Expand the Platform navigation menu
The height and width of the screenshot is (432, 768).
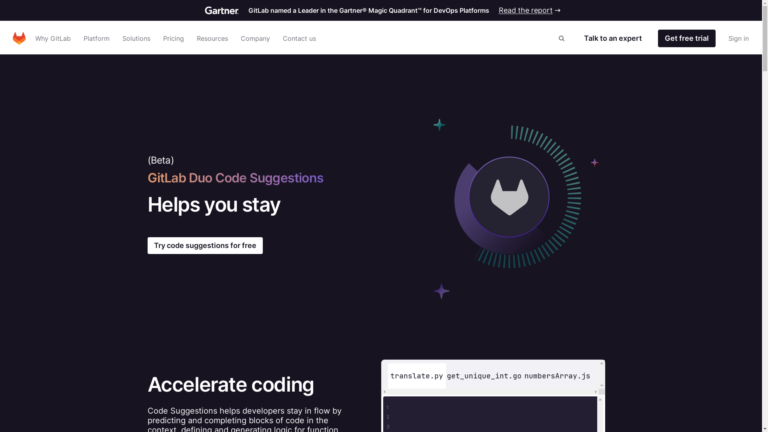[96, 38]
